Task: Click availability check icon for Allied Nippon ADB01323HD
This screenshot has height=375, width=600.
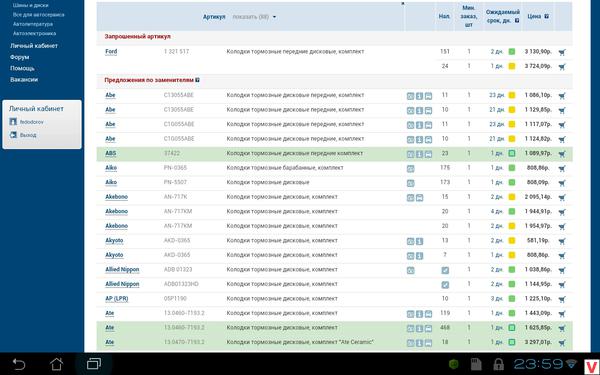Action: coord(445,285)
